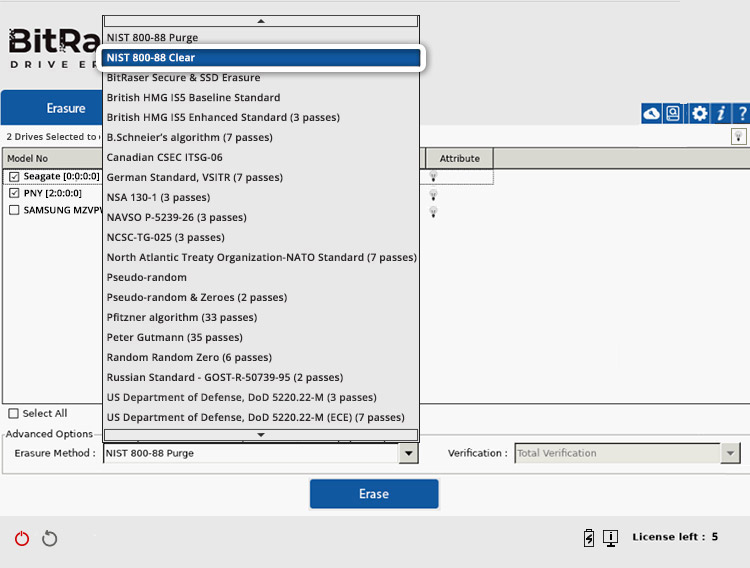
Task: Select NAVSO P-5239-26 (3 passes)
Action: point(261,218)
